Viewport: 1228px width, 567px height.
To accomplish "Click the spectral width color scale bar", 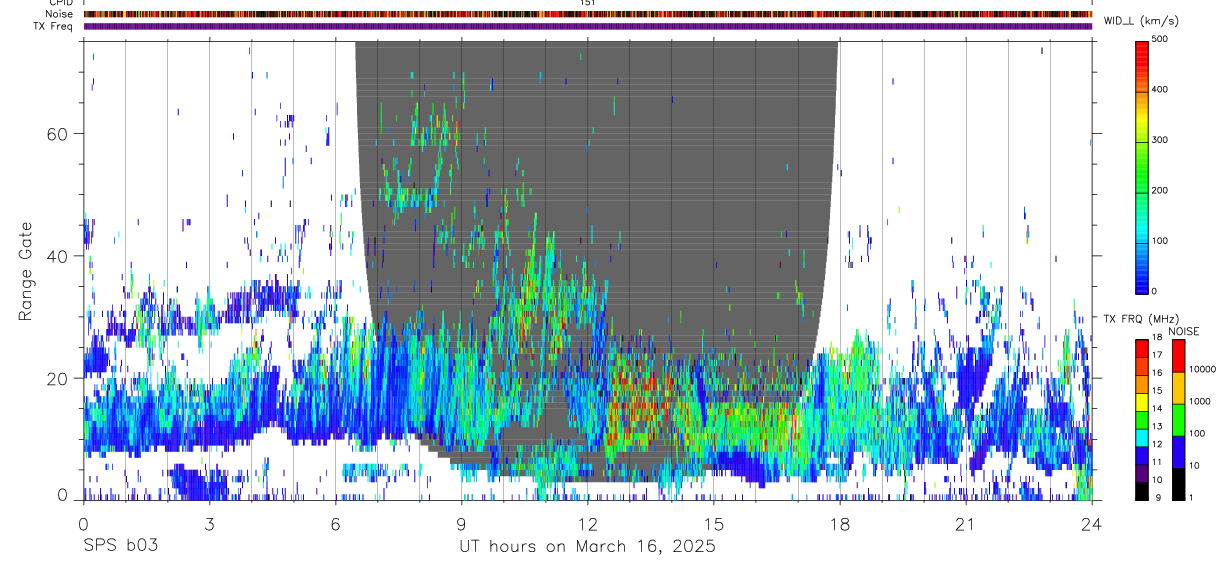I will click(1141, 166).
